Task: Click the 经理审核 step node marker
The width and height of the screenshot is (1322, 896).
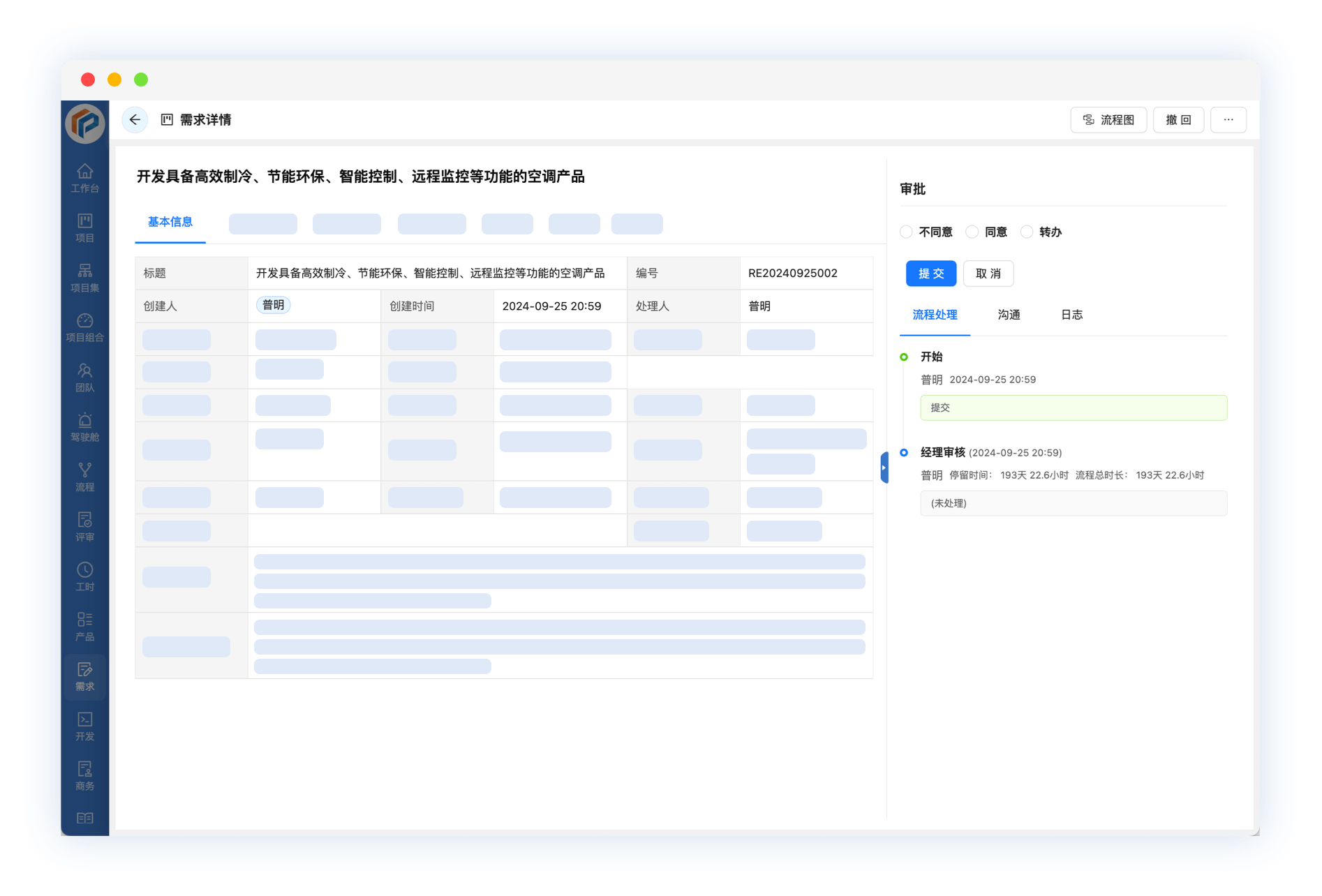Action: pos(904,453)
